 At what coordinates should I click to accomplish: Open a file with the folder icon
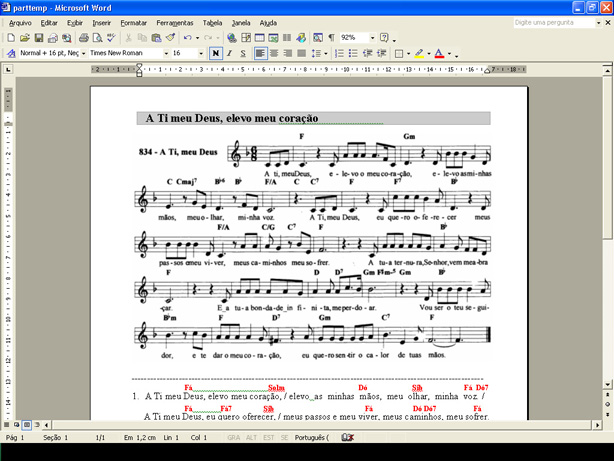pos(25,38)
